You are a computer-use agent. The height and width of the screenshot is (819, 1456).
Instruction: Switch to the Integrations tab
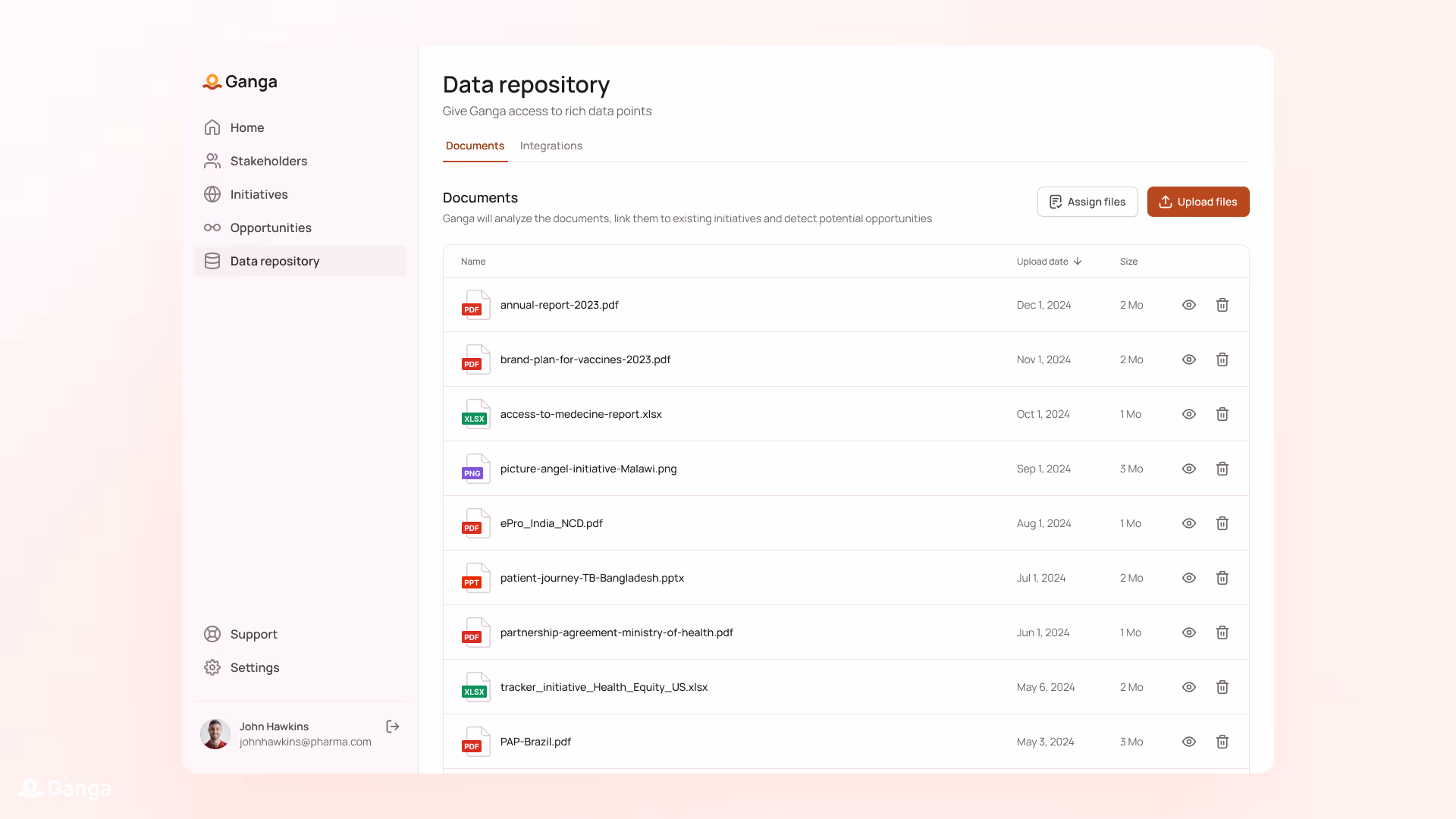(x=551, y=146)
